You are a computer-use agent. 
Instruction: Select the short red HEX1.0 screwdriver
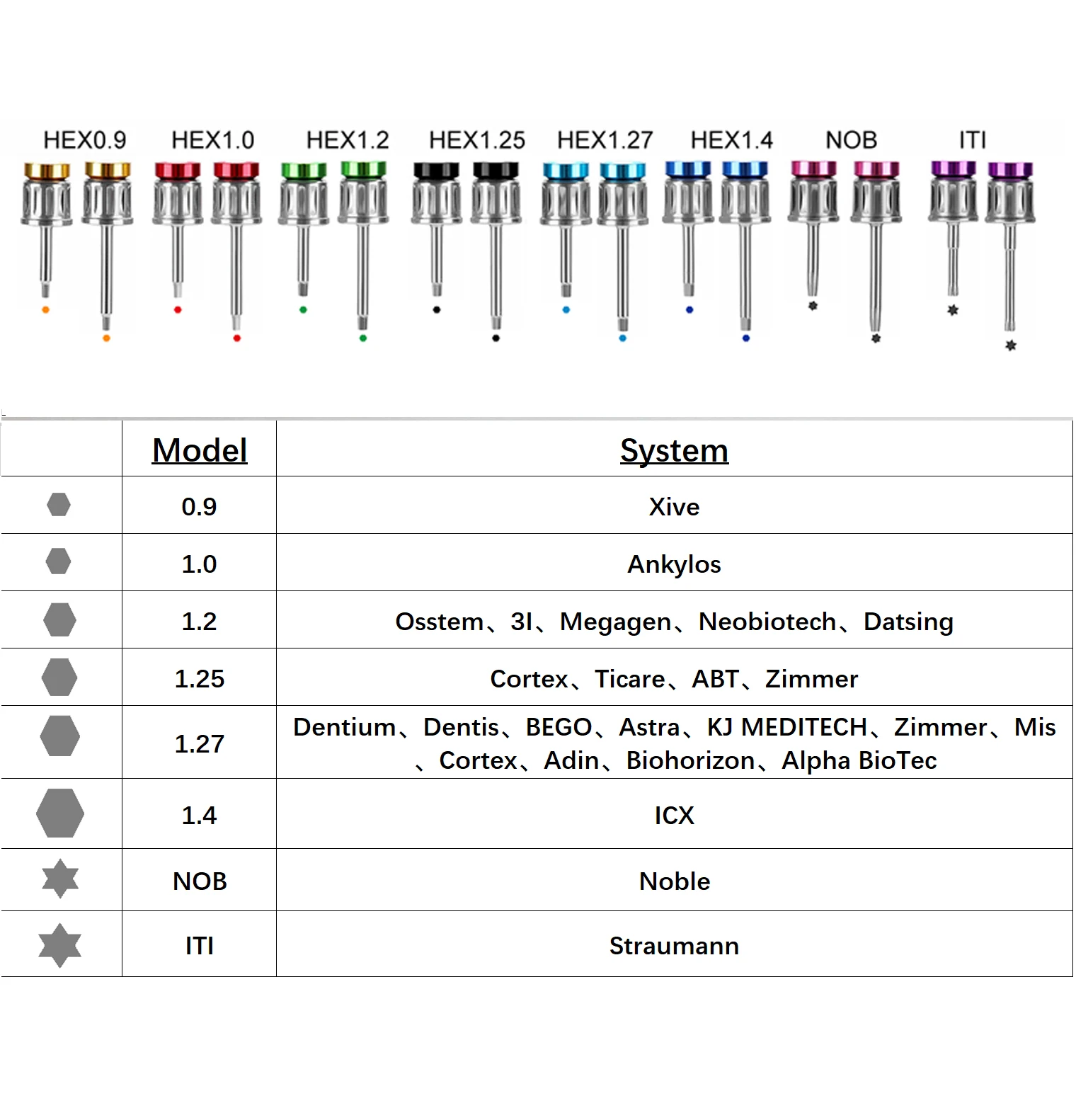178,230
